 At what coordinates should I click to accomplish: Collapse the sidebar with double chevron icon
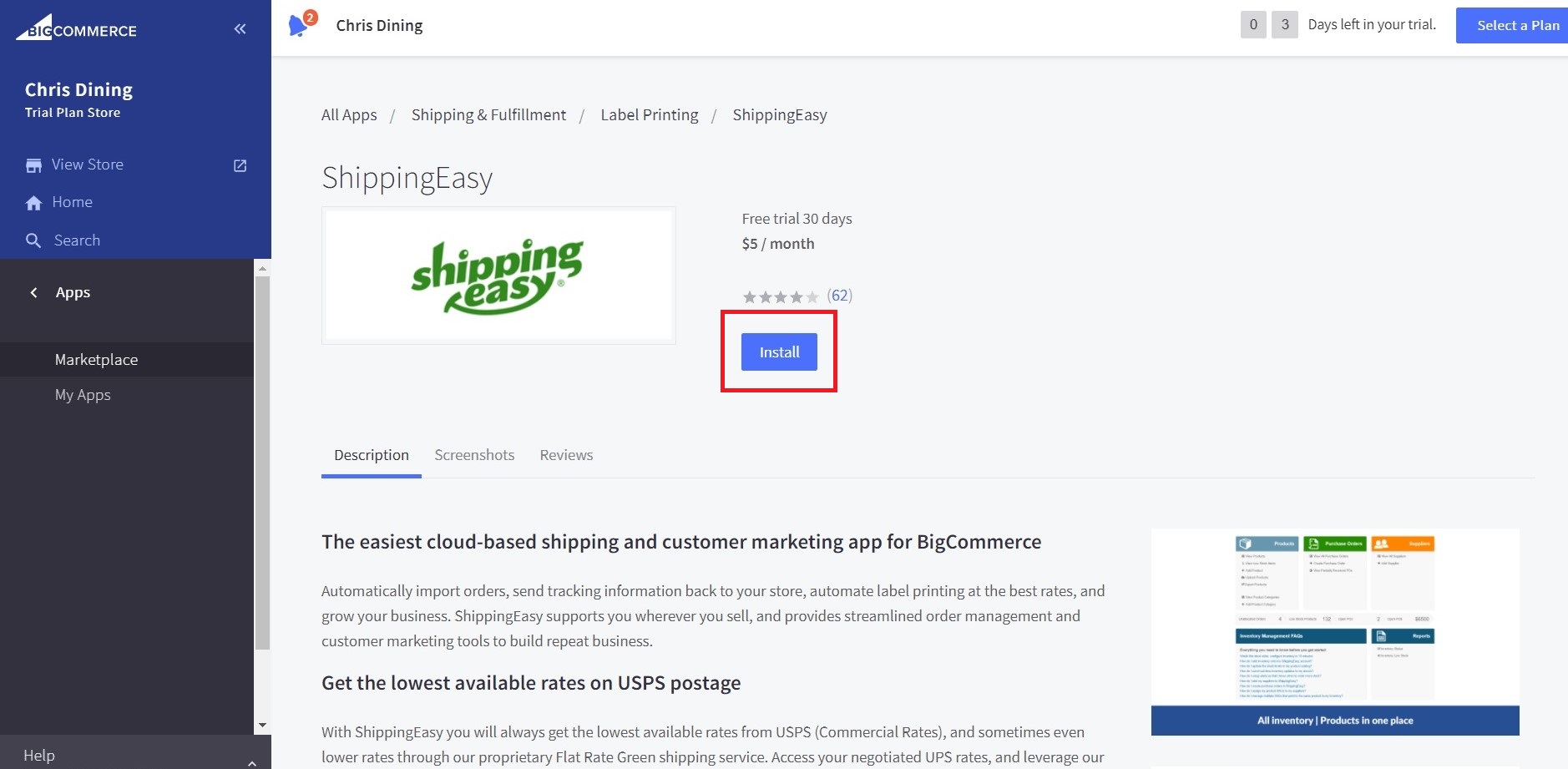pos(240,29)
